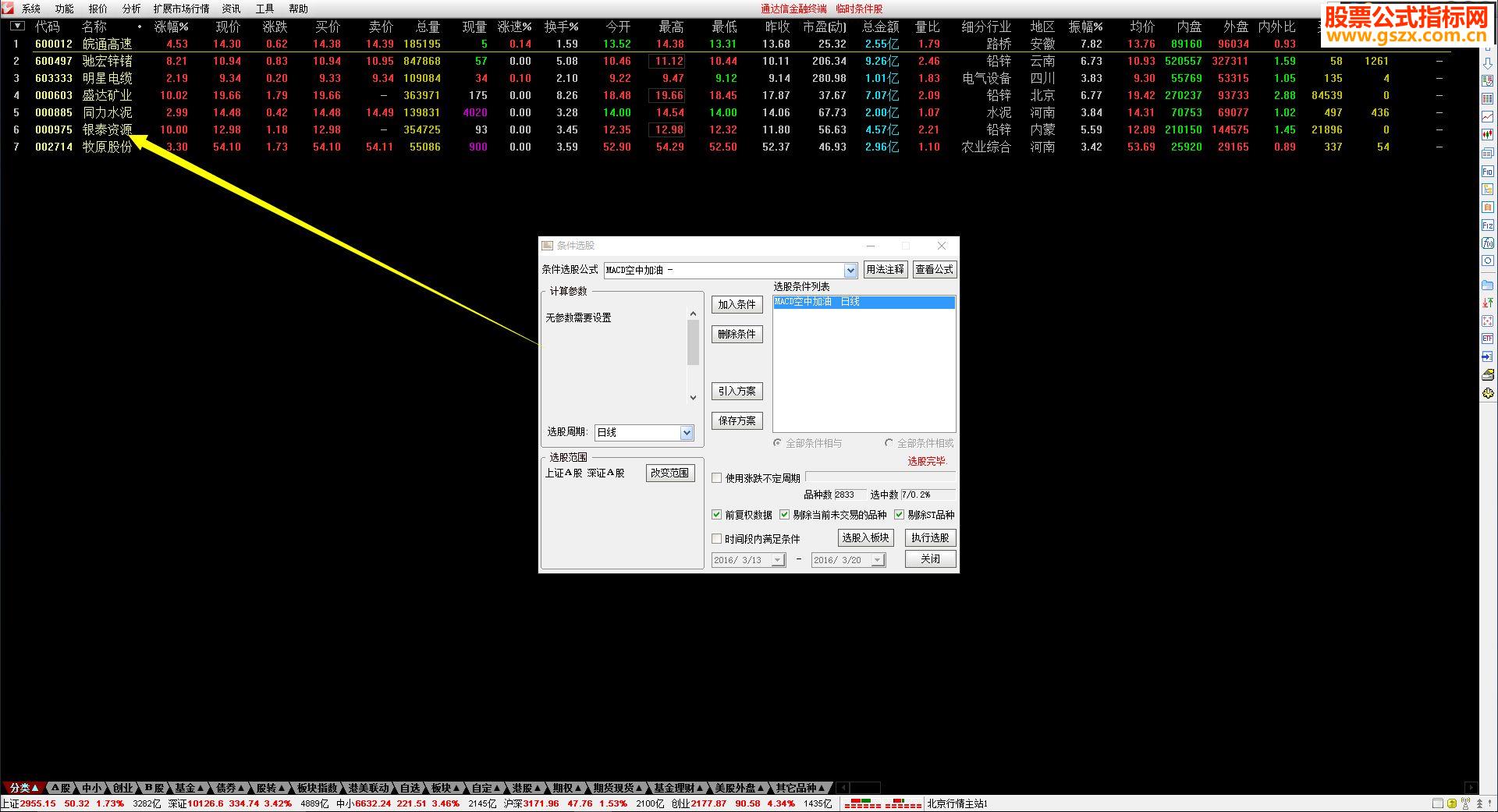Open the 扩展市场行情 menu
The height and width of the screenshot is (812, 1498).
point(181,9)
